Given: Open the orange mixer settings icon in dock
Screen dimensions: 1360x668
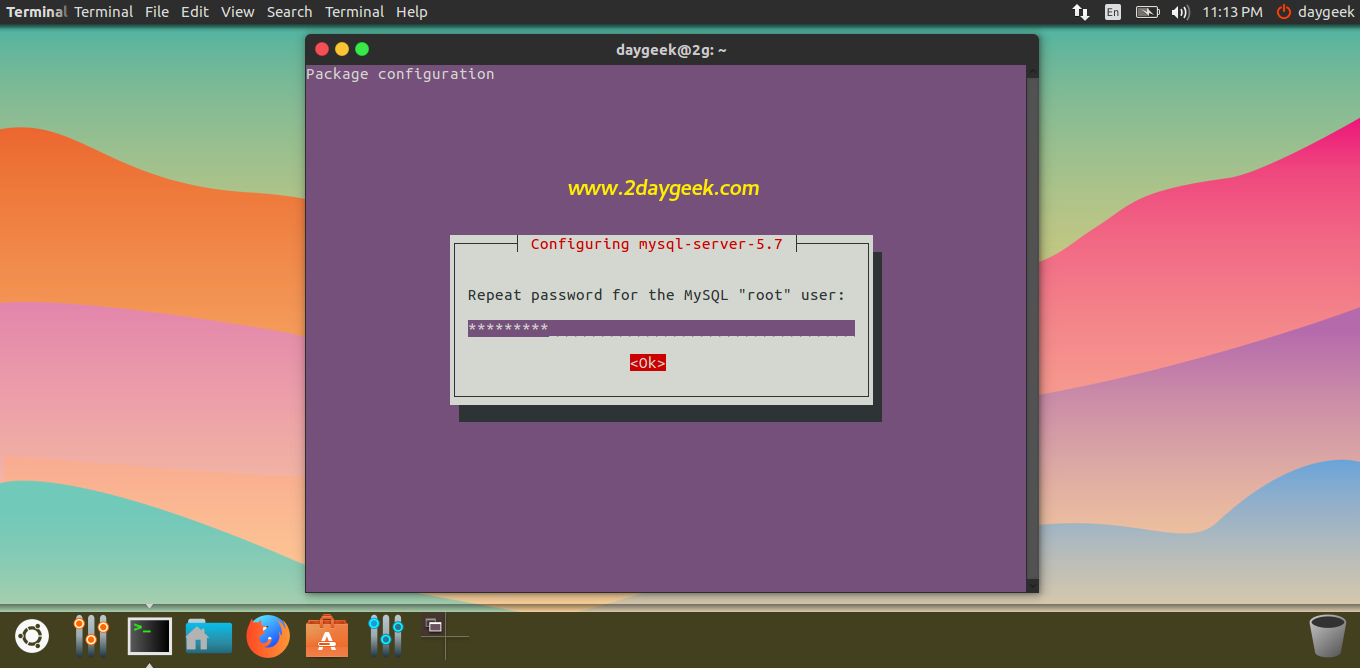Looking at the screenshot, I should click(91, 636).
